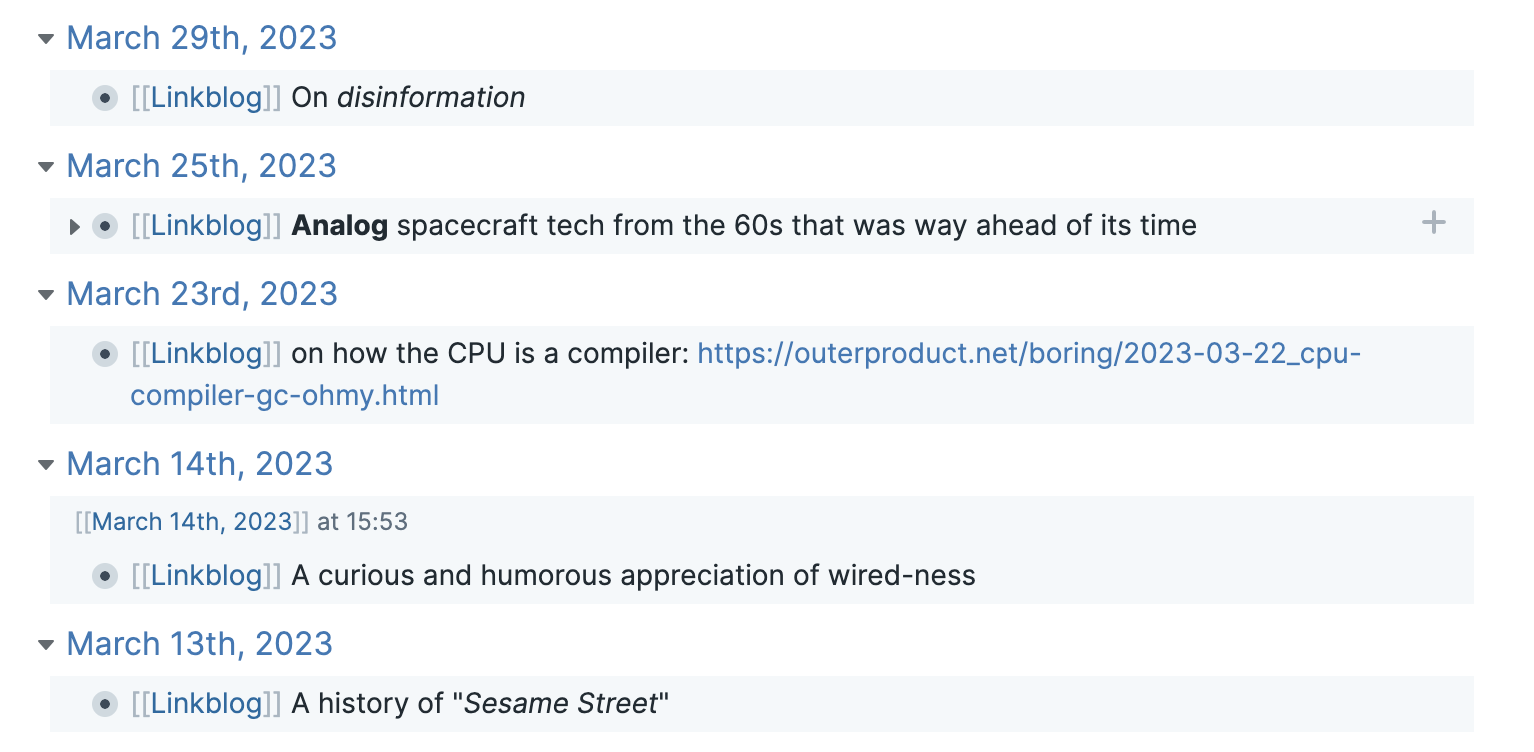
Task: Click the bullet of the Sesame Street block
Action: [105, 704]
